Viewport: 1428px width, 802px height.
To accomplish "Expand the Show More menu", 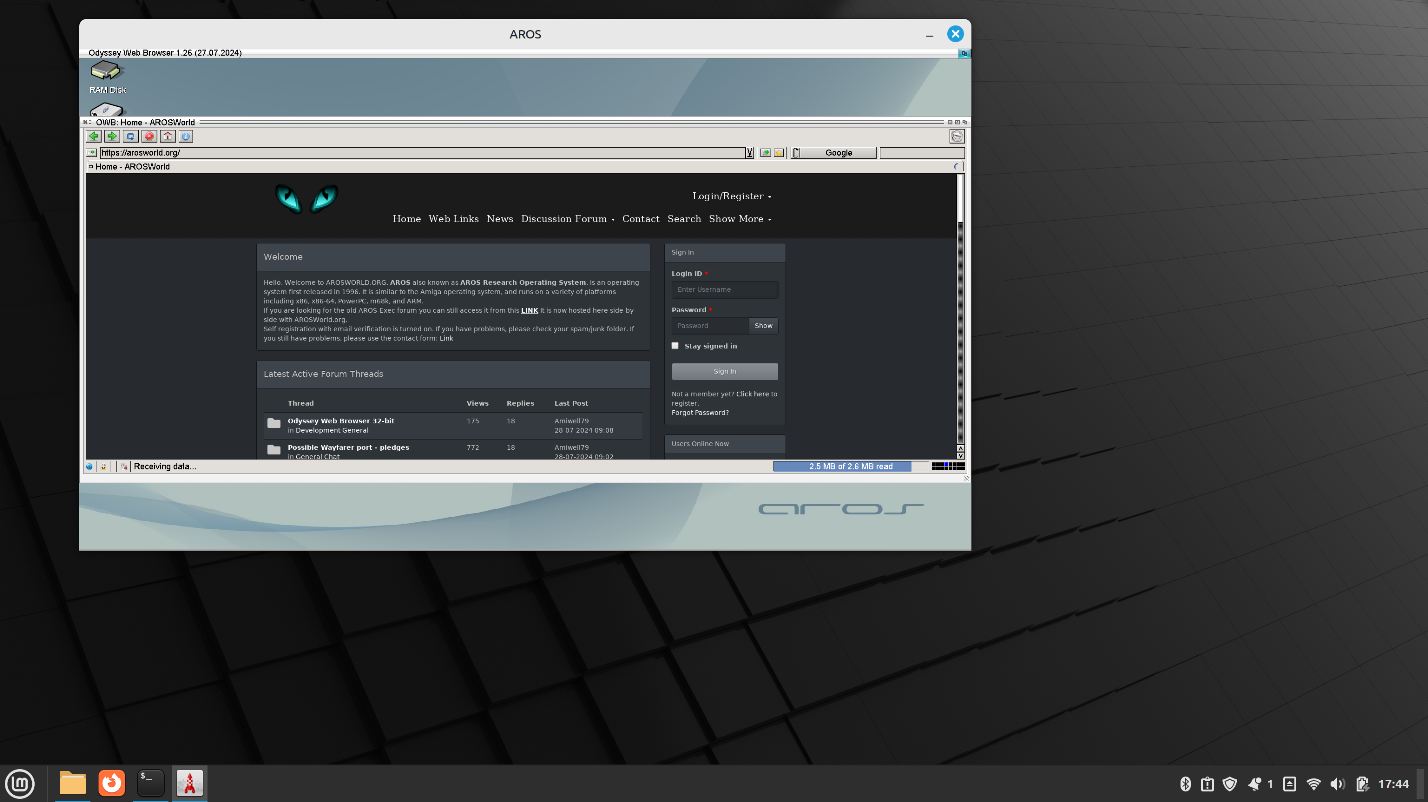I will click(740, 218).
